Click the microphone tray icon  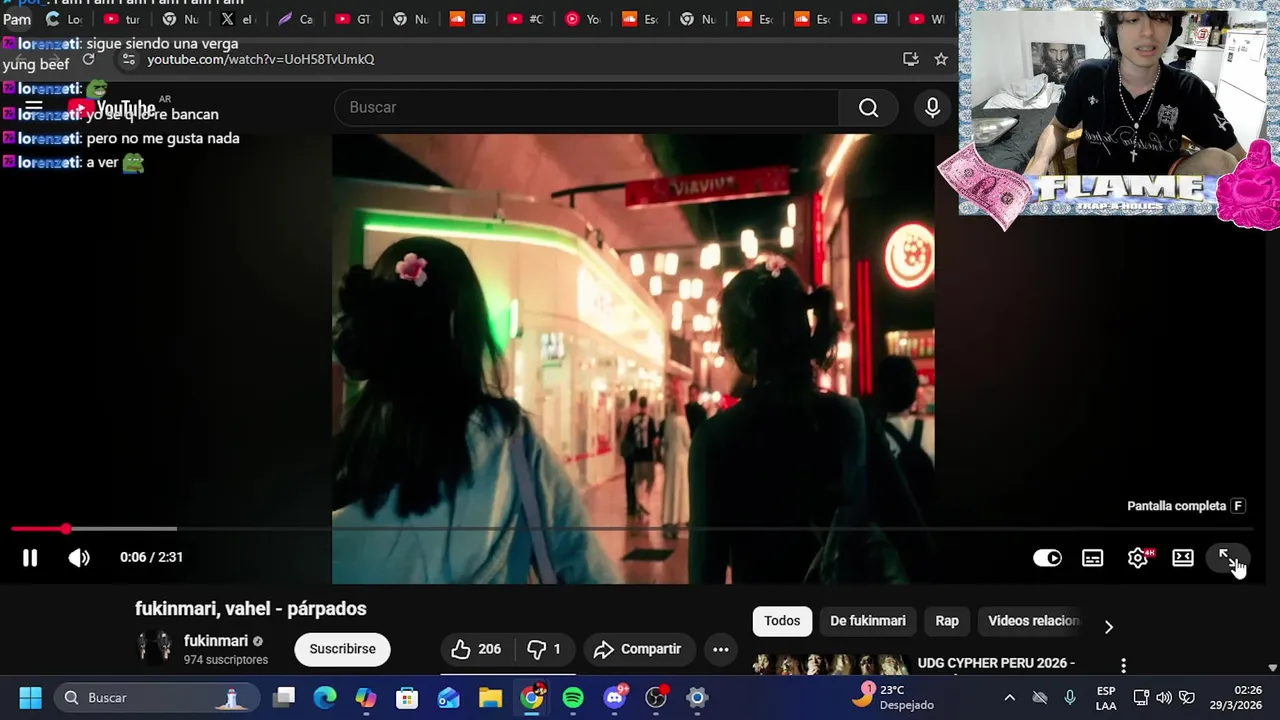1070,697
